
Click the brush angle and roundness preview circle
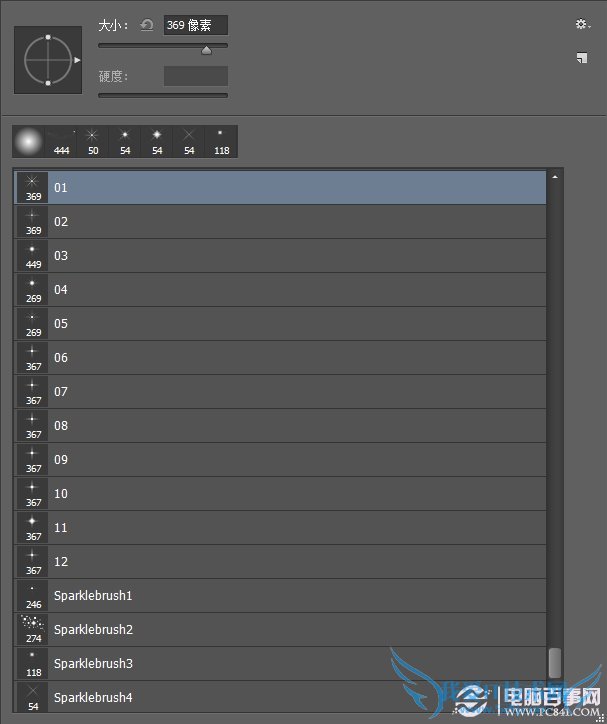[x=48, y=60]
